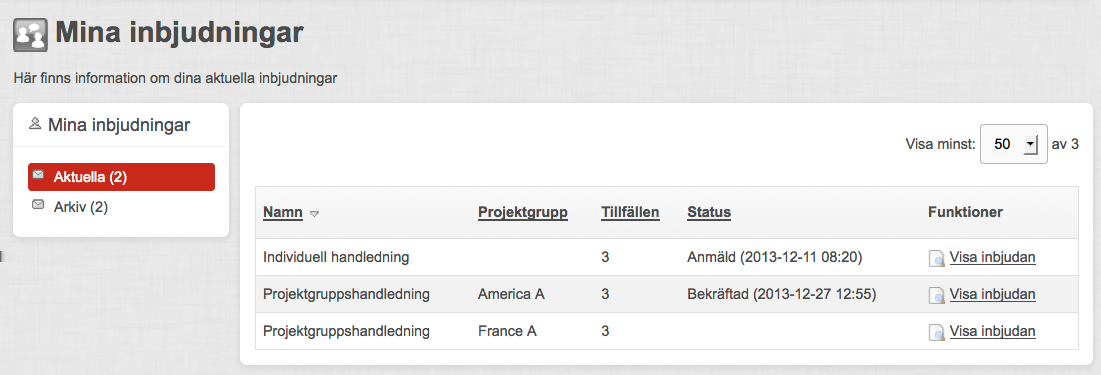This screenshot has height=375, width=1101.
Task: Click document icon in France A row
Action: 937,331
